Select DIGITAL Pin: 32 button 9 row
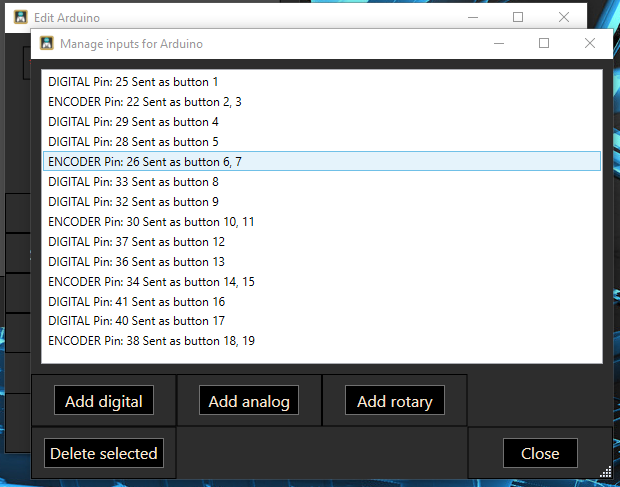 322,202
